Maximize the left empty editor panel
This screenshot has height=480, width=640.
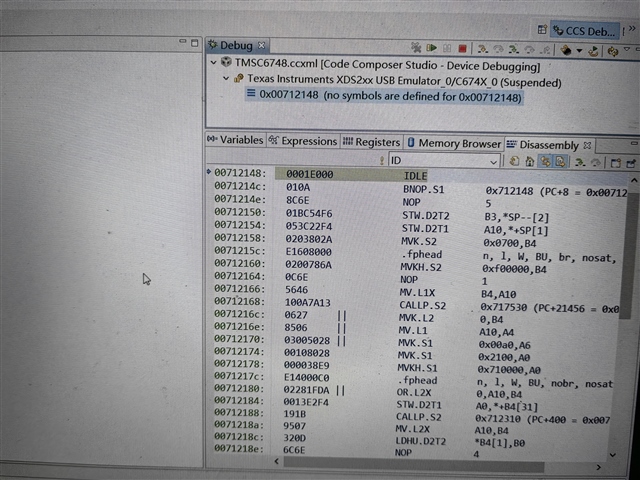point(195,42)
